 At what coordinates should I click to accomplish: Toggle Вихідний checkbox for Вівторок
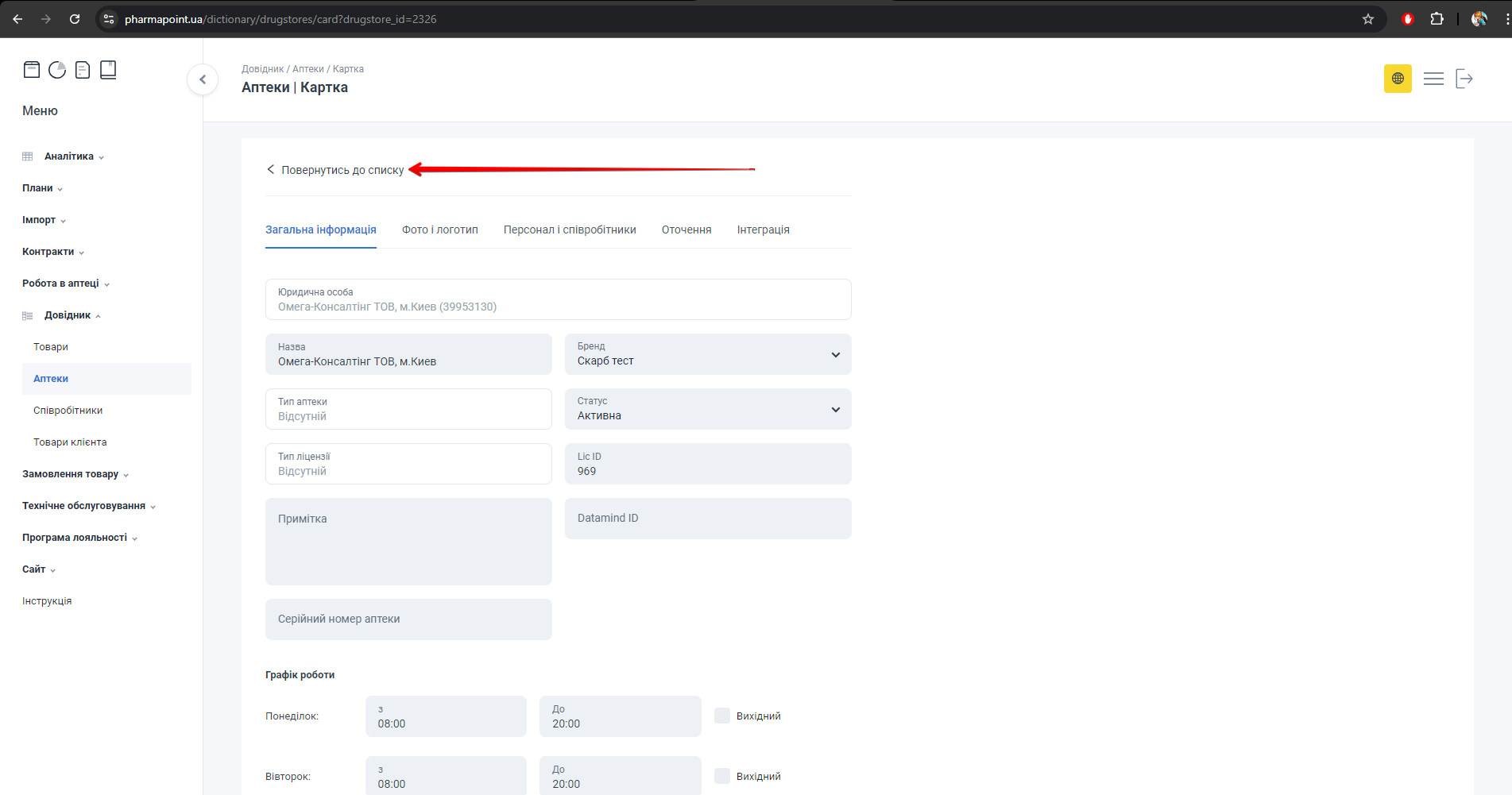722,776
